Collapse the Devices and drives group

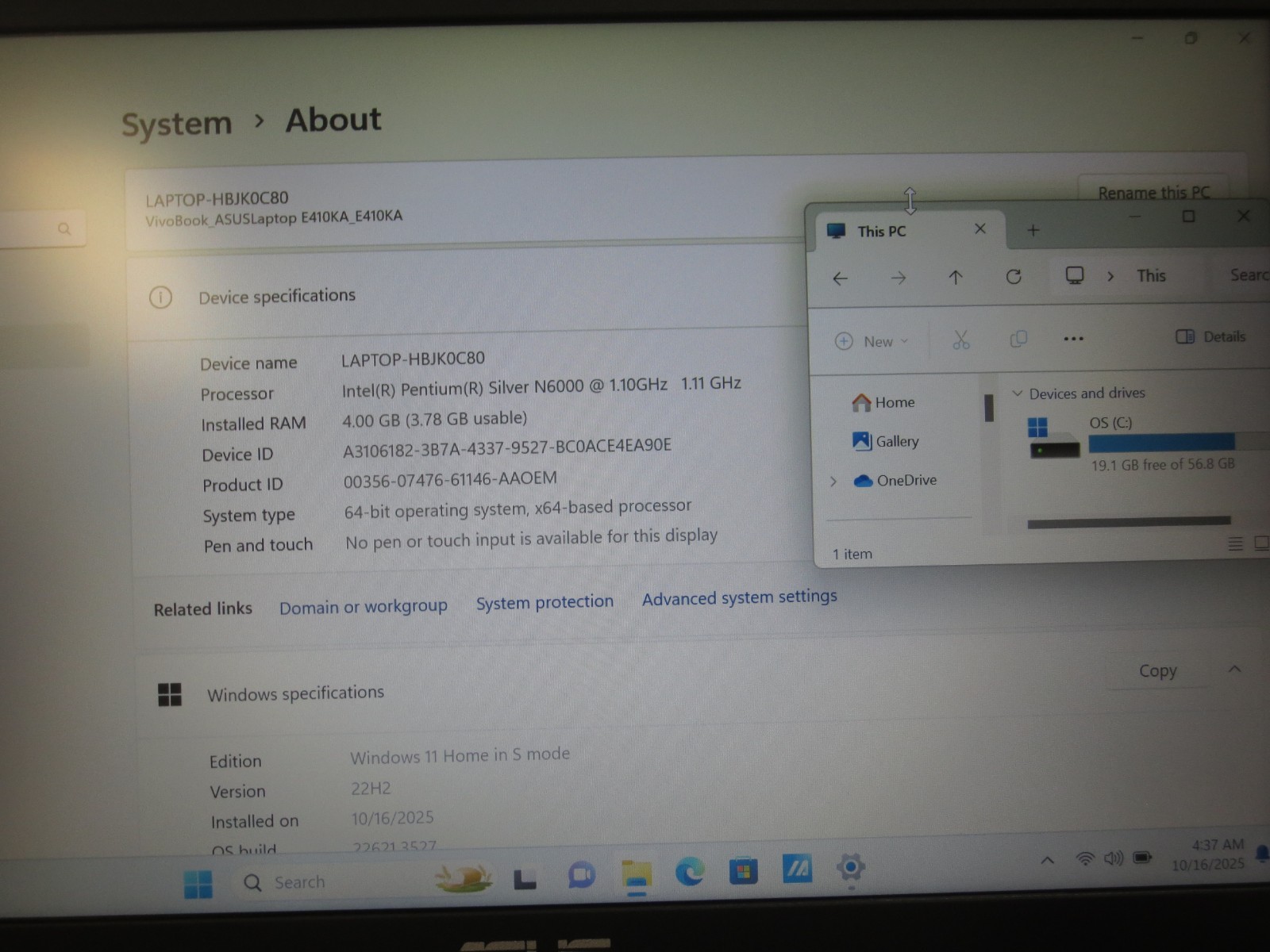coord(1017,393)
